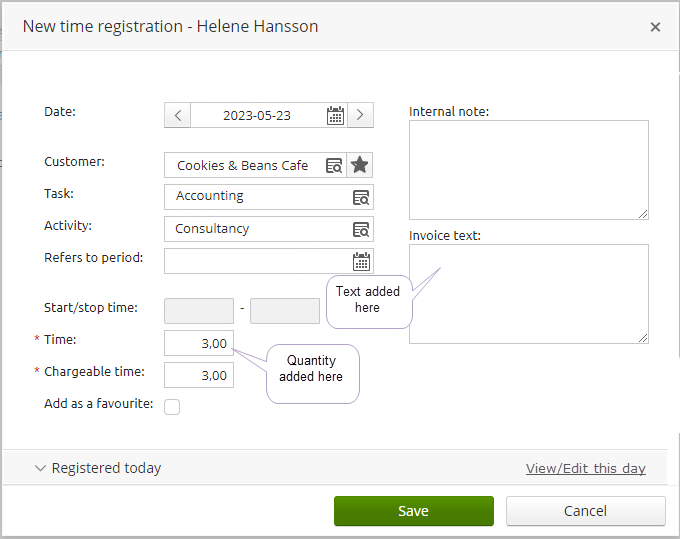This screenshot has width=680, height=539.
Task: Click into the Internal note text area
Action: 528,169
